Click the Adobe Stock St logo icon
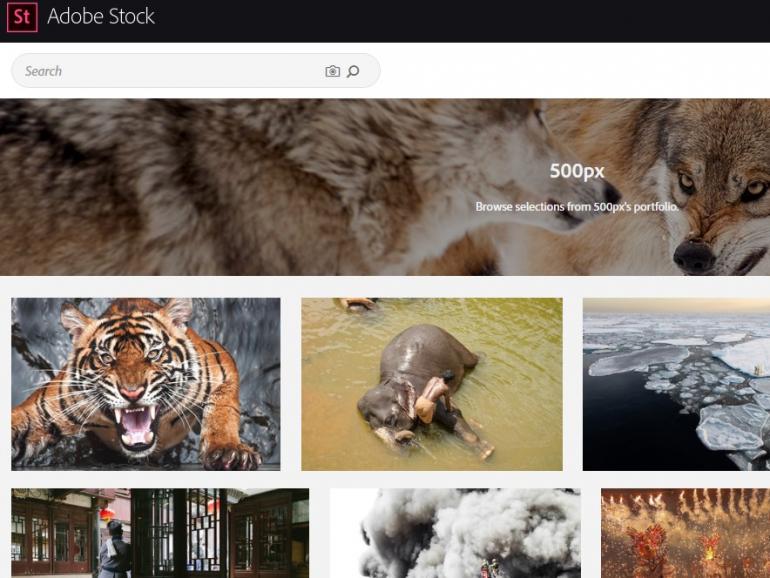Viewport: 770px width, 578px height. point(22,16)
